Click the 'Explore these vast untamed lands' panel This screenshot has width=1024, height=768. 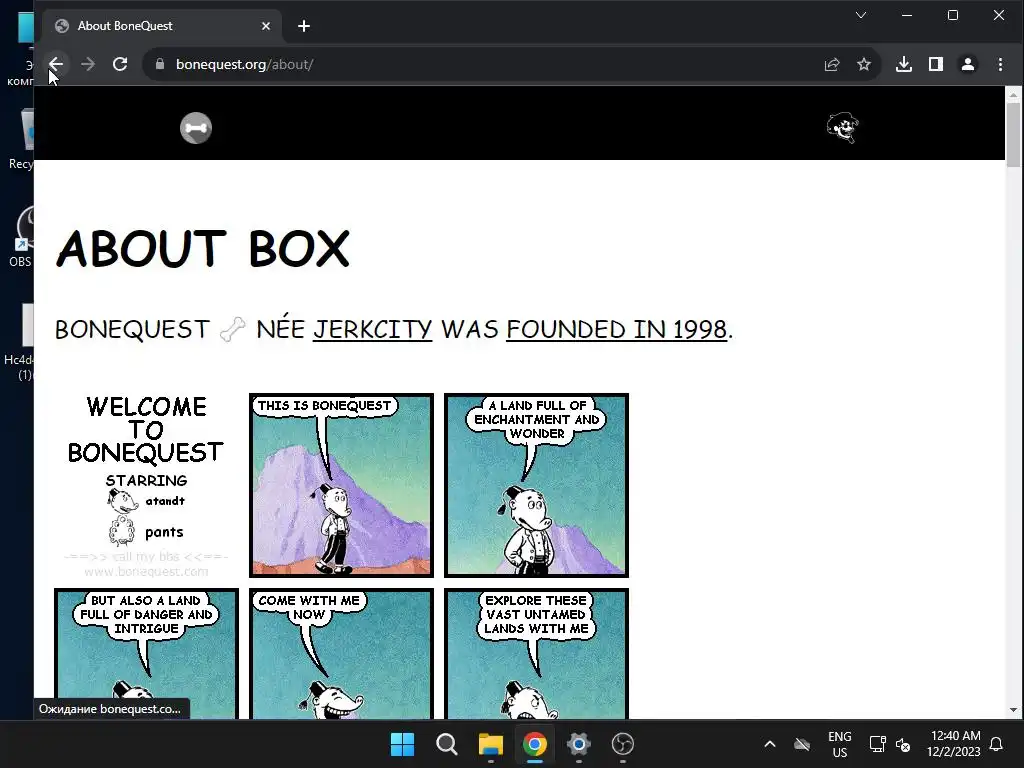[536, 654]
